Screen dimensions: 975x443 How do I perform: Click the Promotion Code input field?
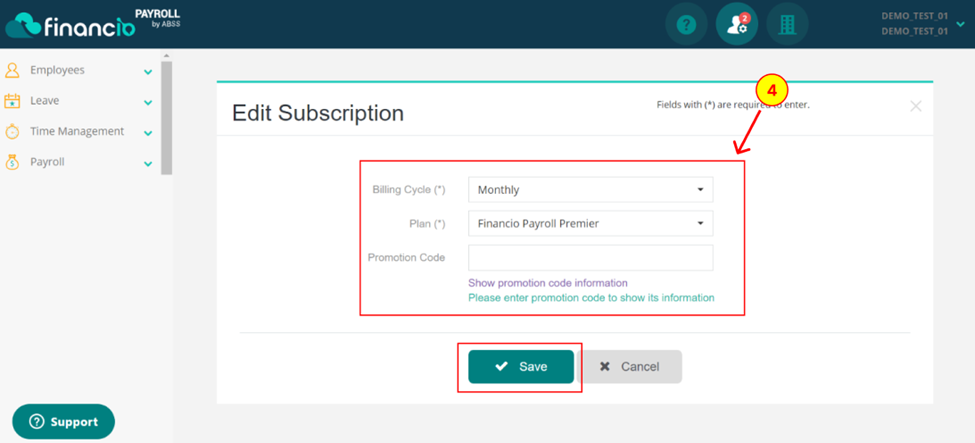click(x=591, y=258)
